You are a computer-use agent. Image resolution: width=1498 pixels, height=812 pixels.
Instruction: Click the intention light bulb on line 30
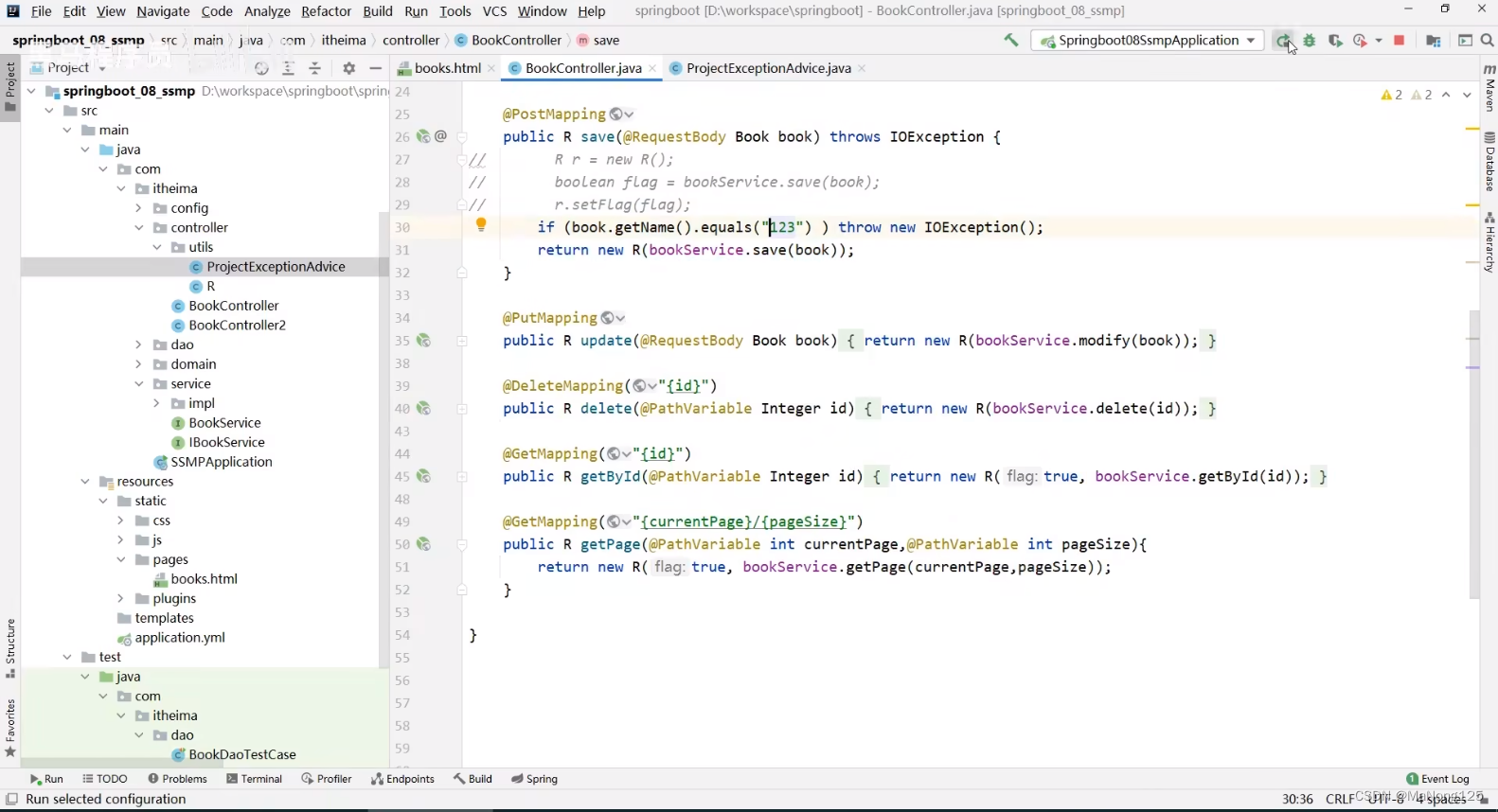tap(481, 225)
